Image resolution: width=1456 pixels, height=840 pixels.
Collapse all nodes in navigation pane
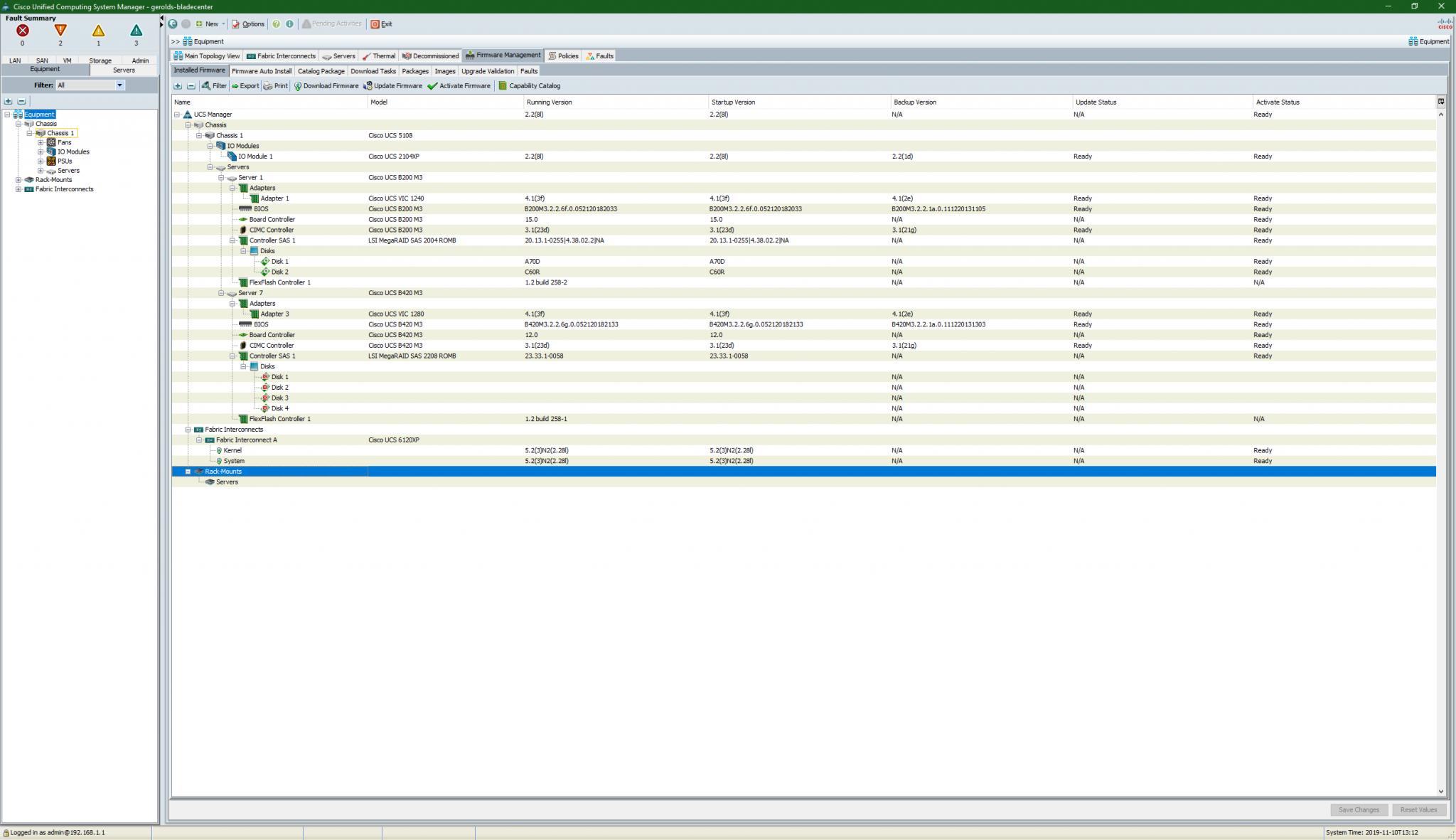(21, 101)
